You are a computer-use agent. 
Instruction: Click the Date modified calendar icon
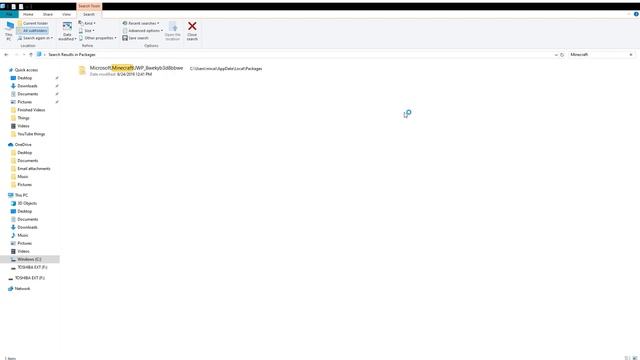67,27
